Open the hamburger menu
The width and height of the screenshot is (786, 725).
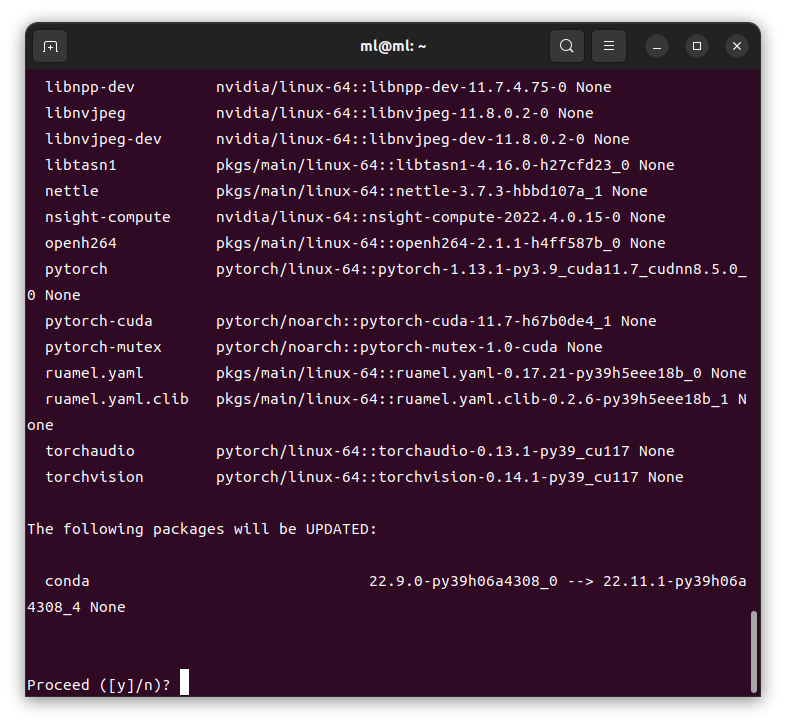(609, 46)
